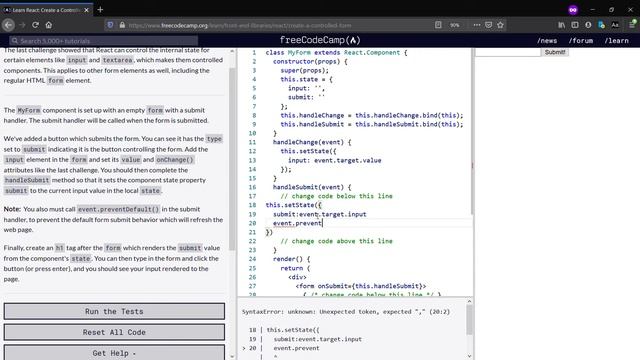This screenshot has height=360, width=640.
Task: Click line 19 submit:event.target.input
Action: tap(320, 214)
